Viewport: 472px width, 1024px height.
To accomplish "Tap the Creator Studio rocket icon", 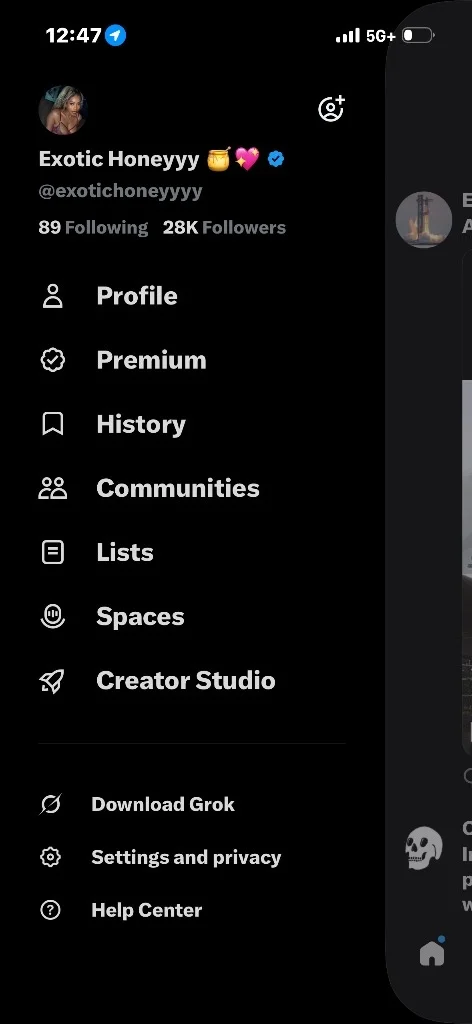I will 52,680.
